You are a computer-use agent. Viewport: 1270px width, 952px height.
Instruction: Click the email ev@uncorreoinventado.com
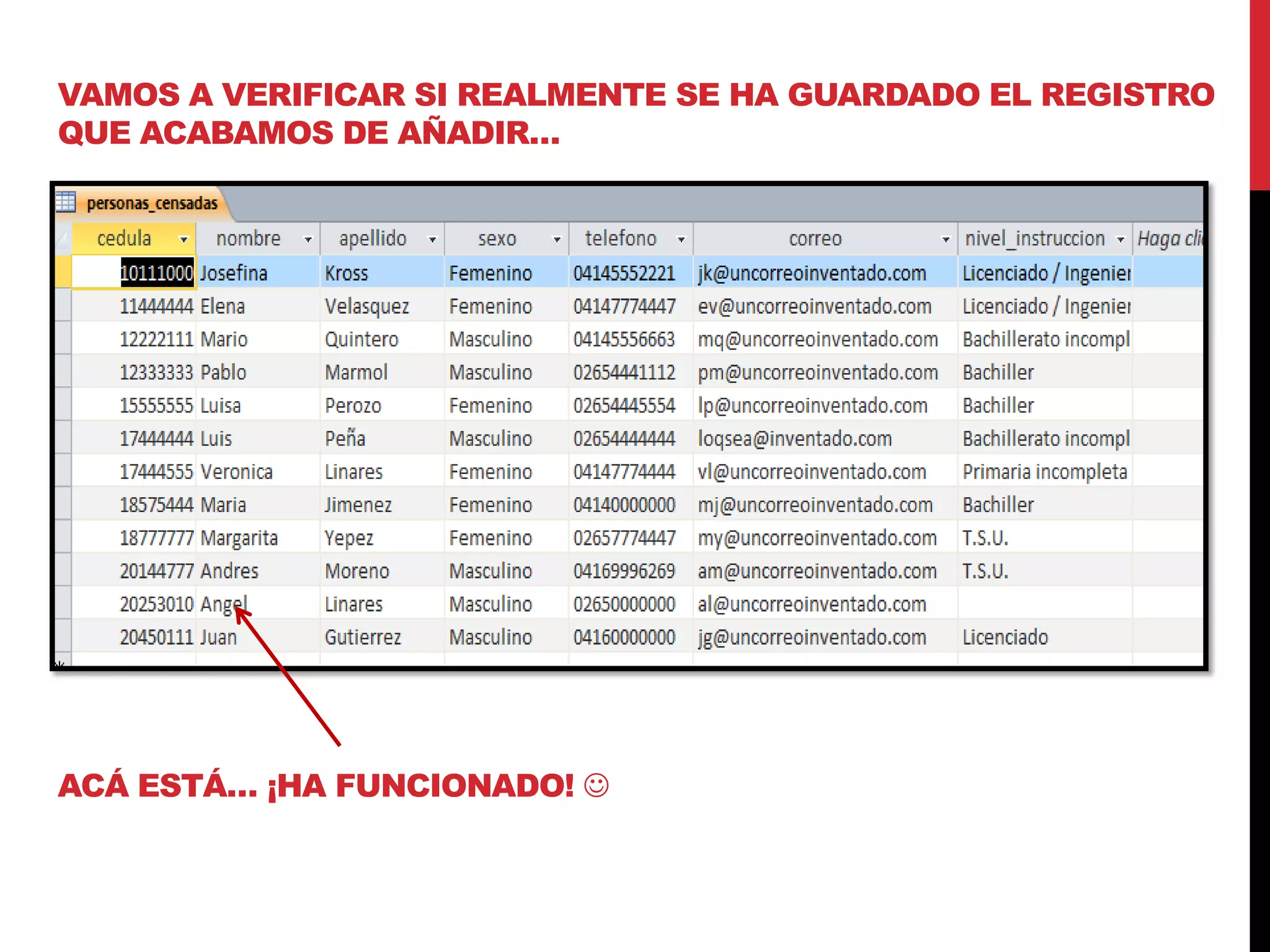(x=814, y=306)
